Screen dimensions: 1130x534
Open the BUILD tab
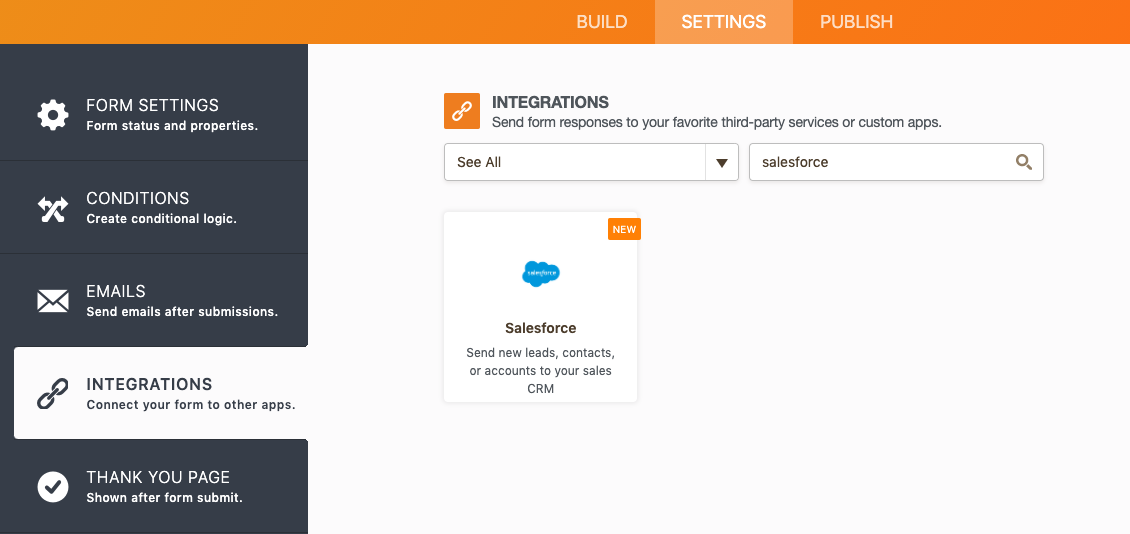602,22
